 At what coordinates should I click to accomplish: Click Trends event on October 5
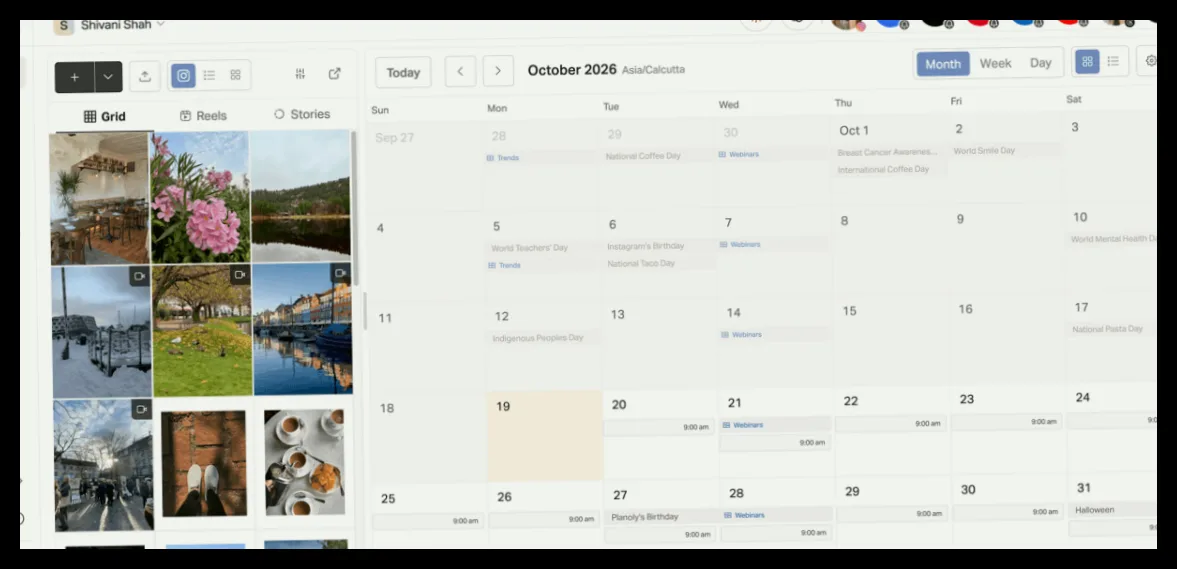coord(504,265)
